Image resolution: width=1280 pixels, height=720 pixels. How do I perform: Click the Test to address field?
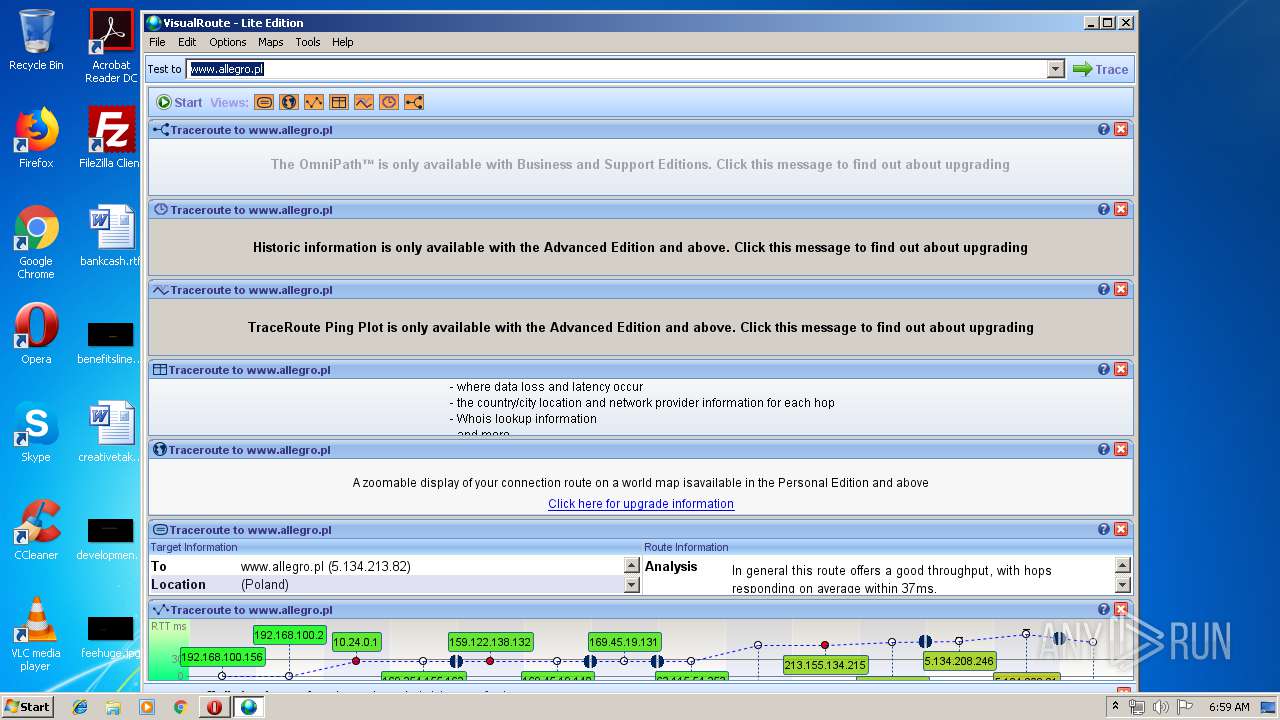(x=617, y=69)
